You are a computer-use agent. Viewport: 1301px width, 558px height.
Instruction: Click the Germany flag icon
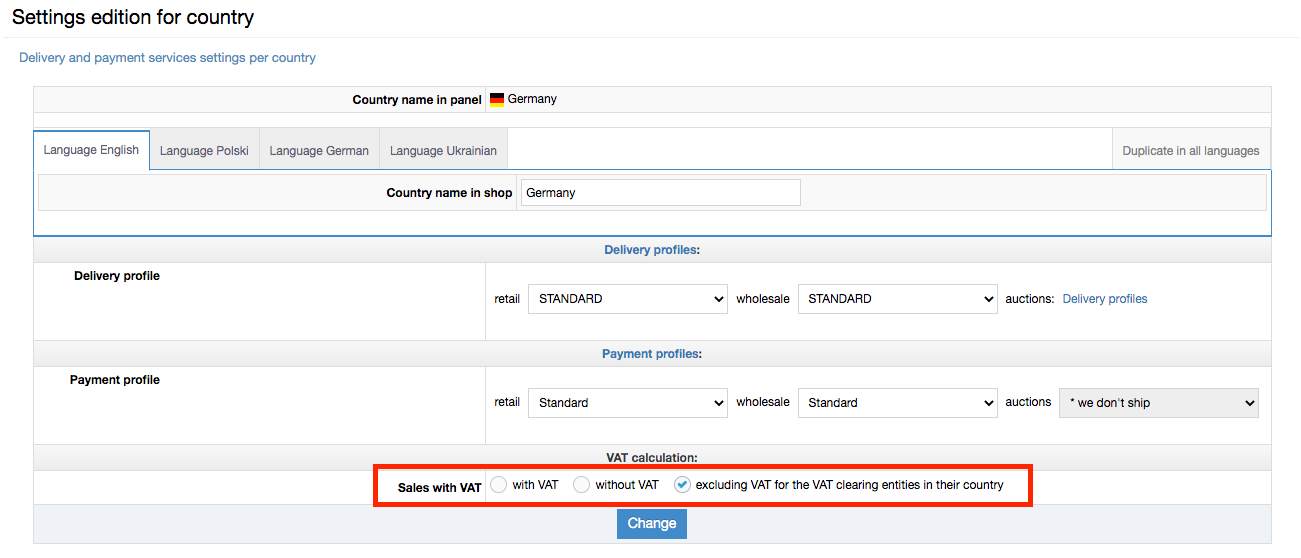(496, 100)
